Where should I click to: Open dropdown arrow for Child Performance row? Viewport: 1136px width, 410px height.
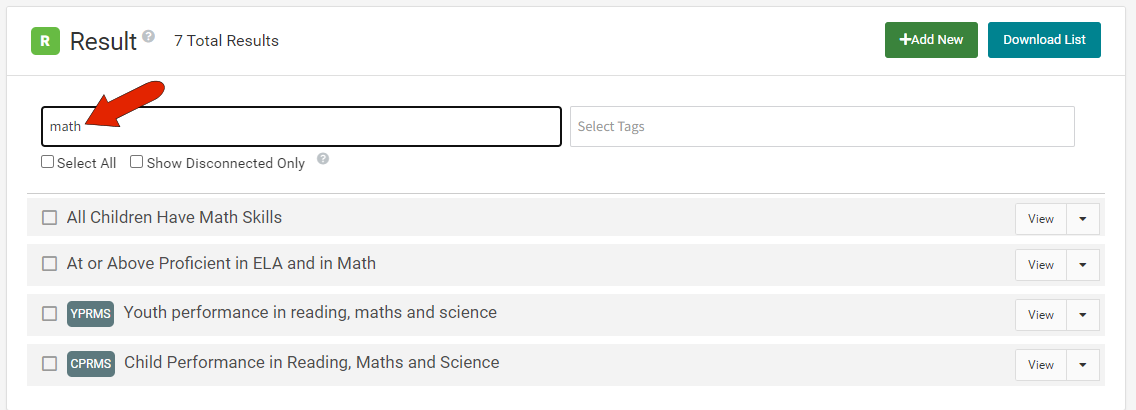[x=1083, y=365]
